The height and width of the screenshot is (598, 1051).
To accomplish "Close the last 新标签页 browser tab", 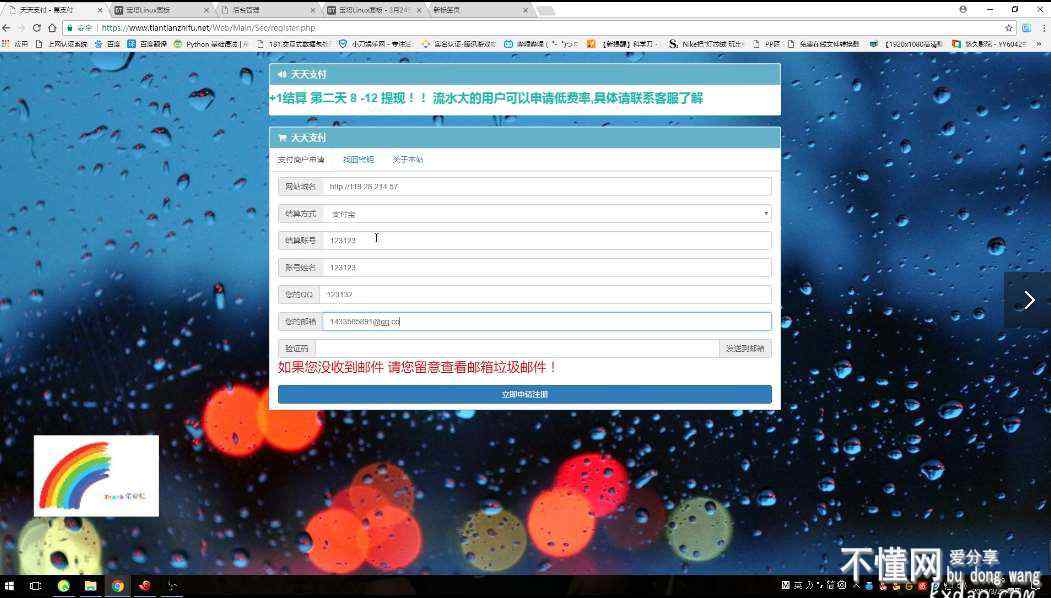I will pyautogui.click(x=526, y=10).
